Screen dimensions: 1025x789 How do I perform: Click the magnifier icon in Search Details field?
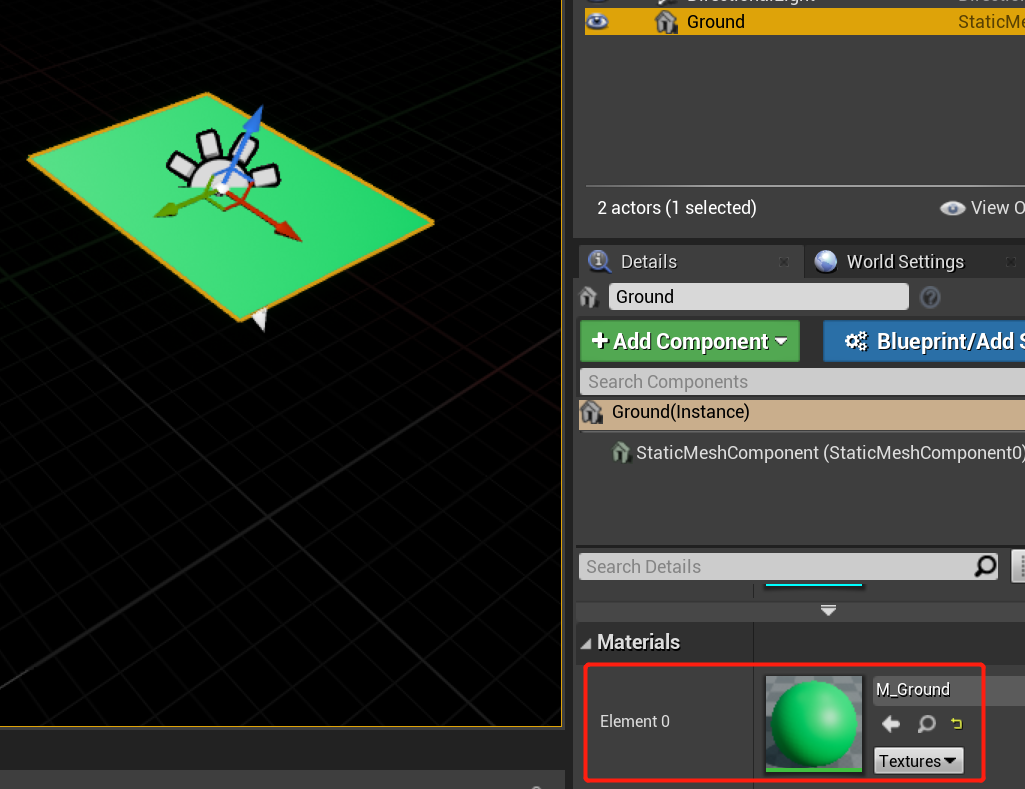click(x=985, y=566)
